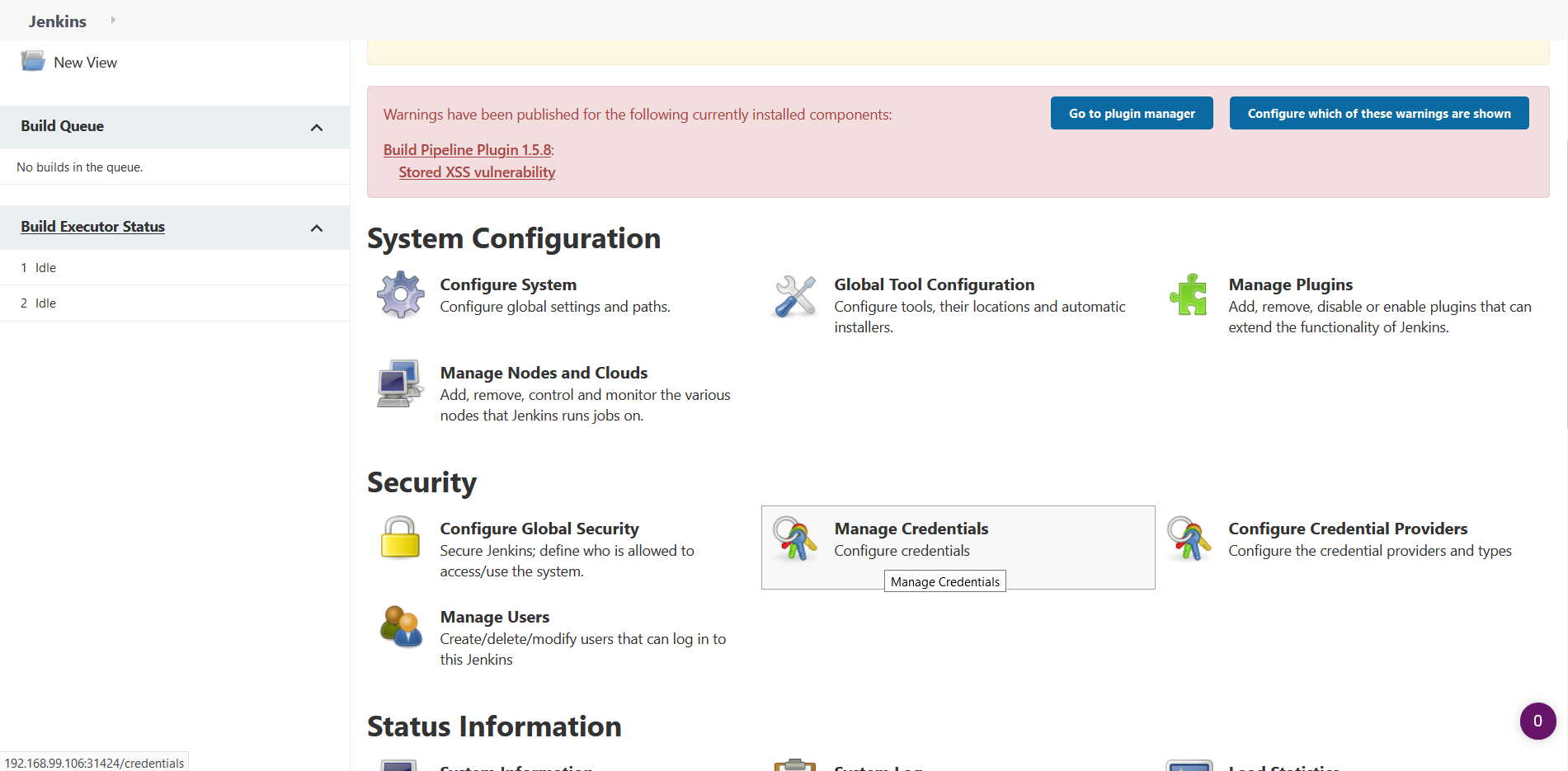Click the Manage Plugins puzzle piece icon
Viewport: 1568px width, 771px height.
click(x=1189, y=294)
